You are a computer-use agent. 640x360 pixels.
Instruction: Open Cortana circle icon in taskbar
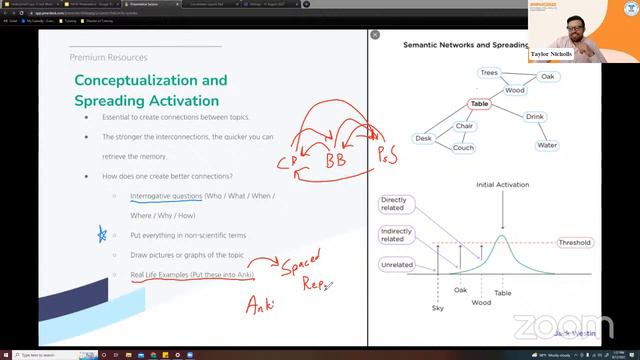pos(104,355)
